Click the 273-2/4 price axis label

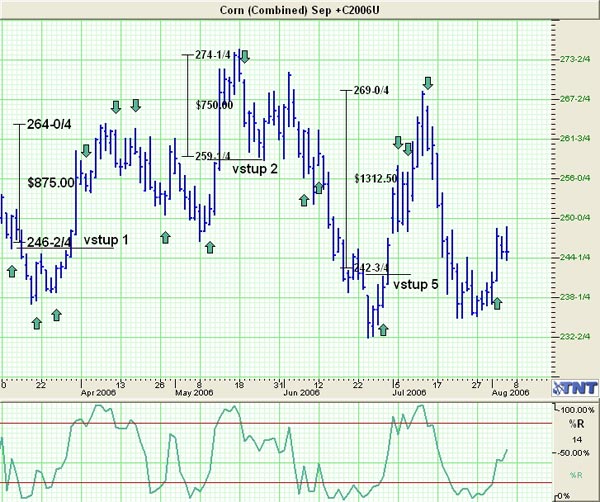point(575,59)
